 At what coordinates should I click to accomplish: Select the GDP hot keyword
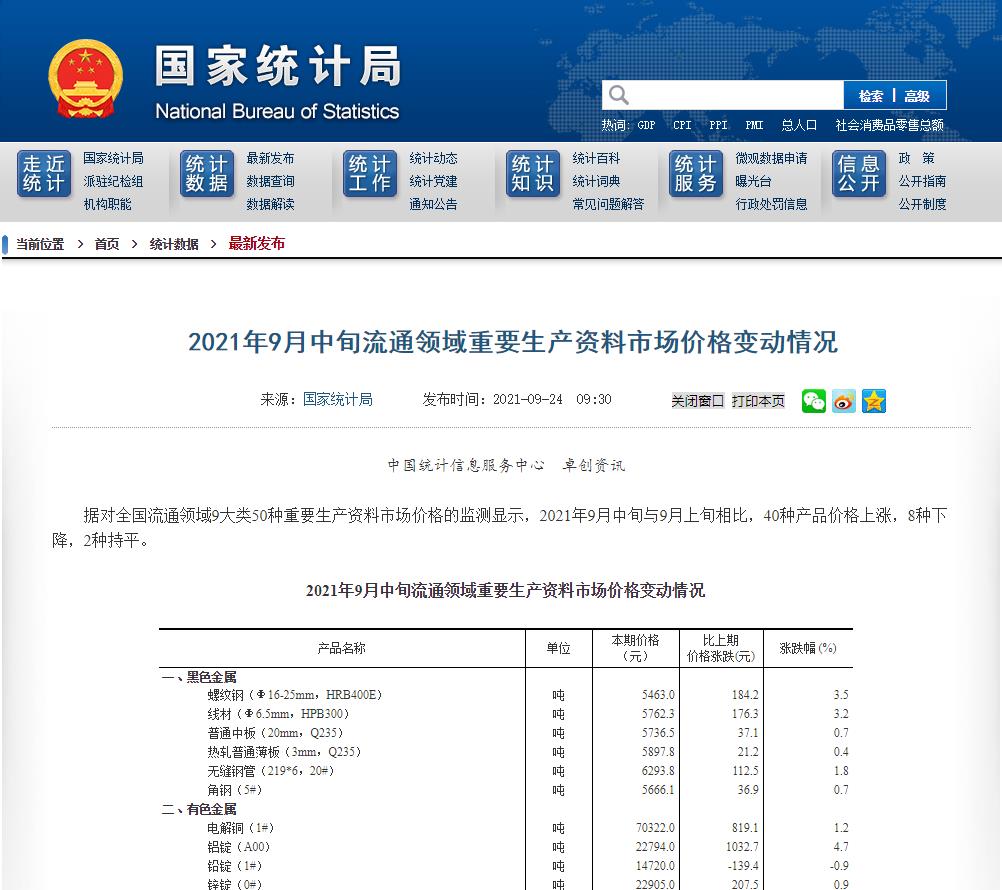pyautogui.click(x=647, y=124)
